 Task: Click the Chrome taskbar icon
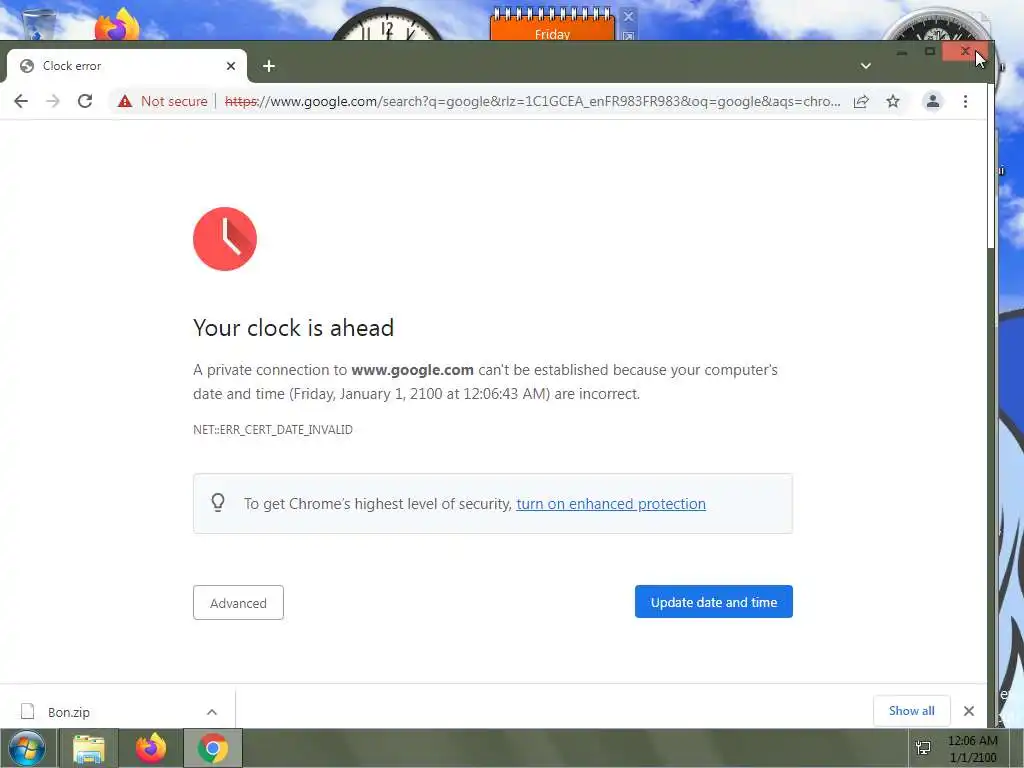213,748
